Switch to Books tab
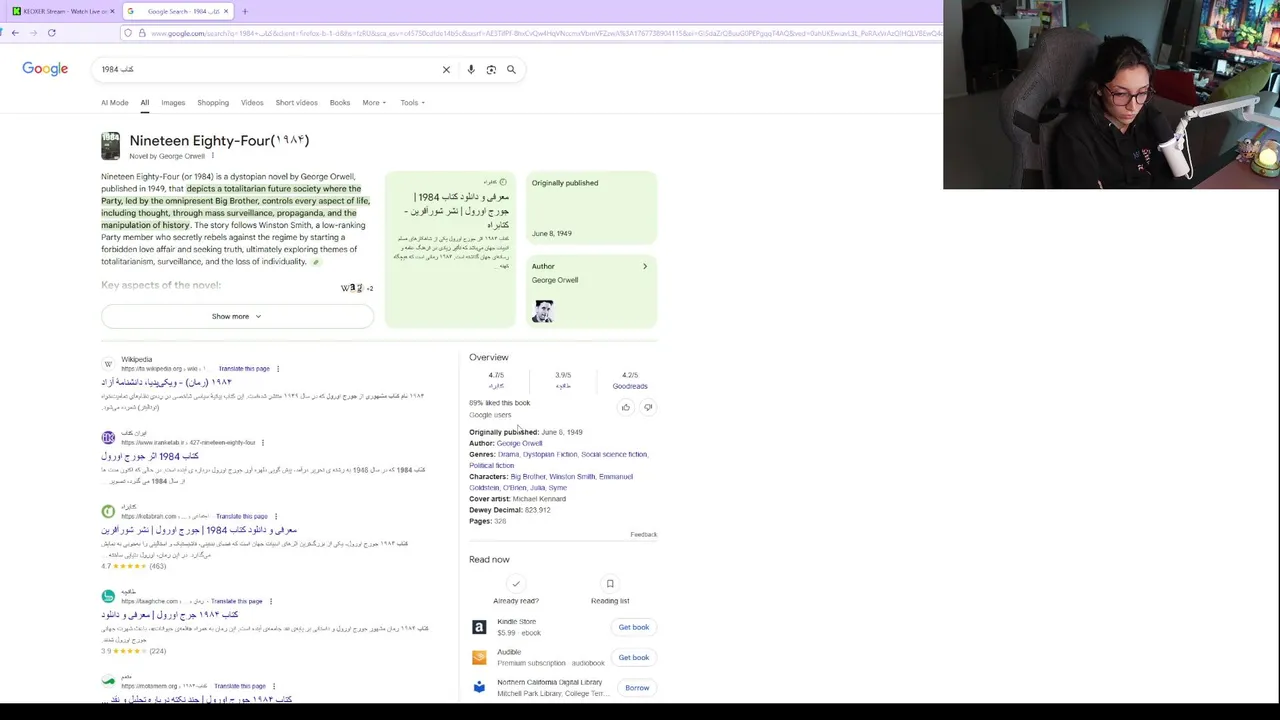The image size is (1280, 720). 340,102
